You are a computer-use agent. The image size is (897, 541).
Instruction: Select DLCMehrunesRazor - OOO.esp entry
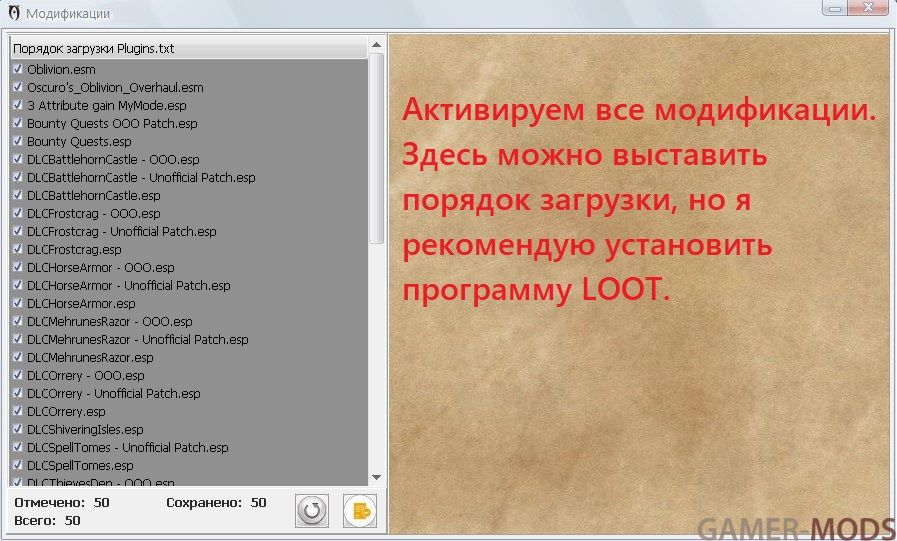[x=110, y=321]
